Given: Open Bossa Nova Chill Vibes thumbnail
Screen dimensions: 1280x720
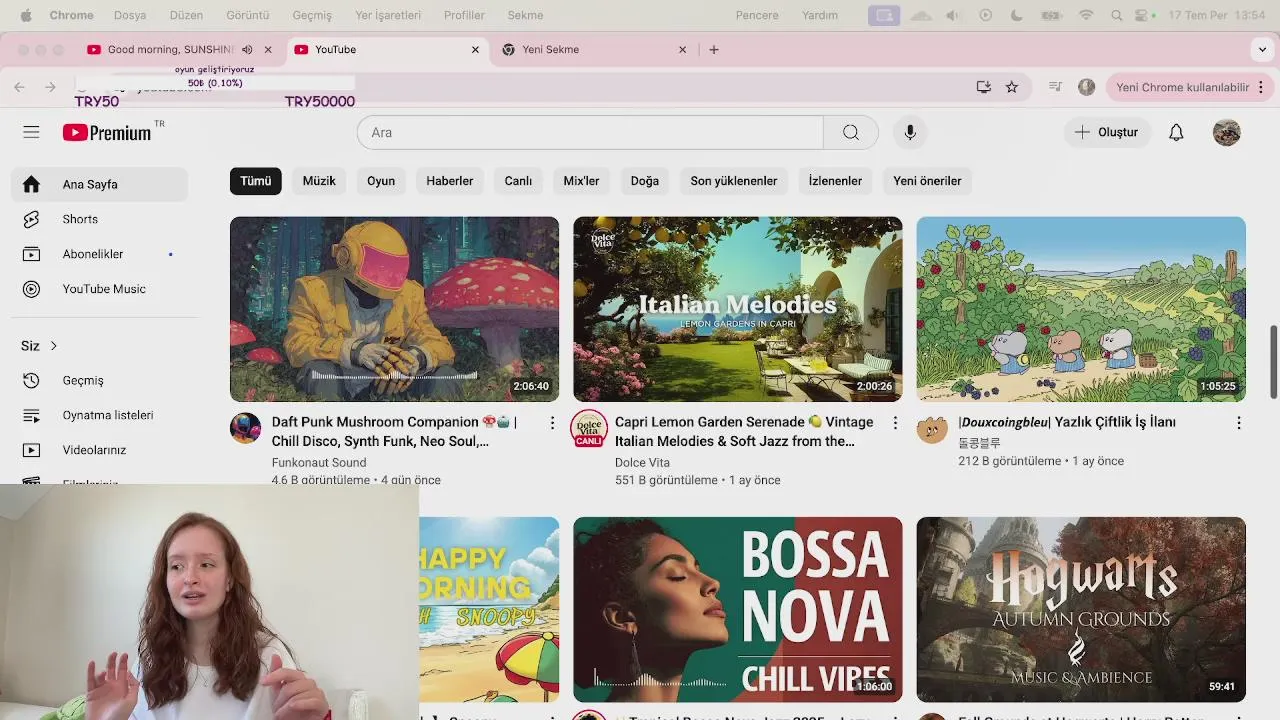Looking at the screenshot, I should tap(737, 609).
